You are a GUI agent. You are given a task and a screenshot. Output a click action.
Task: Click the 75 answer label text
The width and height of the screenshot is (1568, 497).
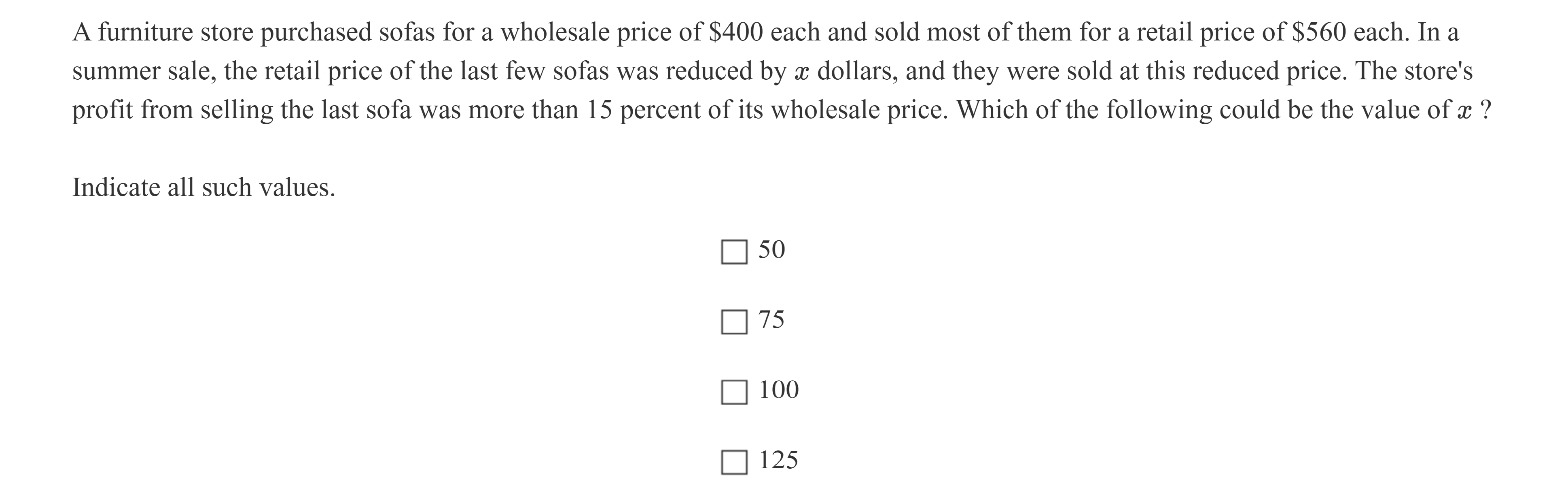[x=771, y=320]
